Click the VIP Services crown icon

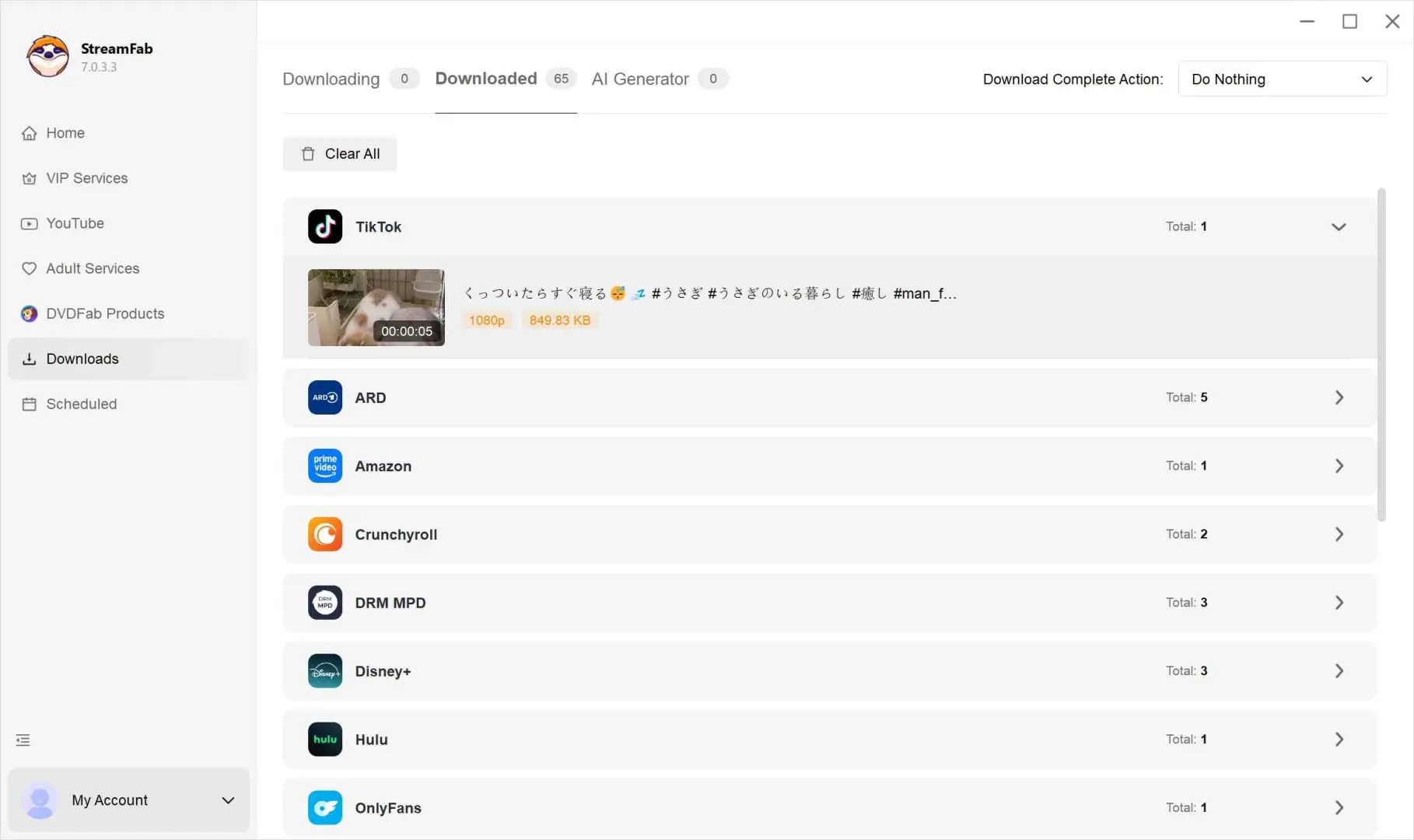tap(29, 178)
